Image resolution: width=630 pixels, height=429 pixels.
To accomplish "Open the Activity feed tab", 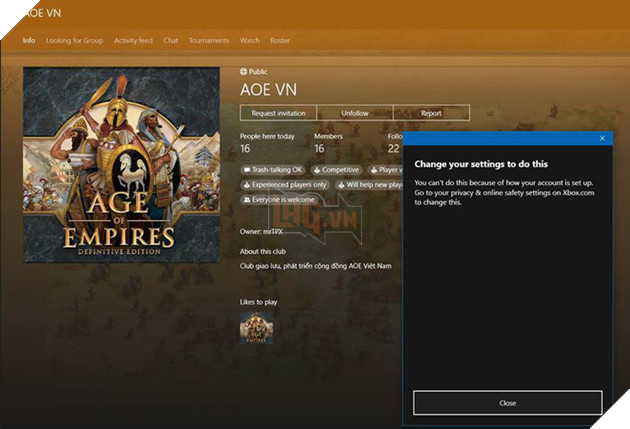I will (x=133, y=41).
